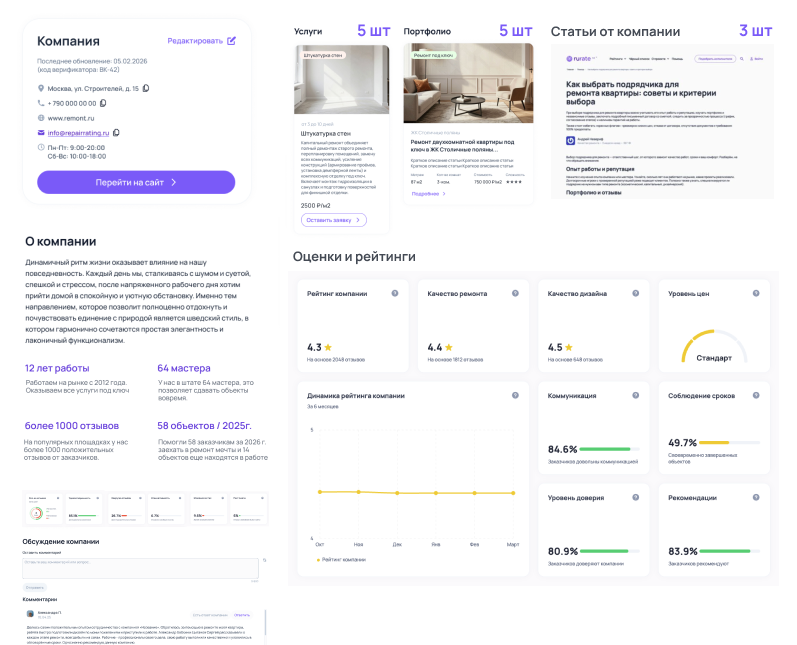Click the help icon on Рейтинг компании card

coord(394,293)
